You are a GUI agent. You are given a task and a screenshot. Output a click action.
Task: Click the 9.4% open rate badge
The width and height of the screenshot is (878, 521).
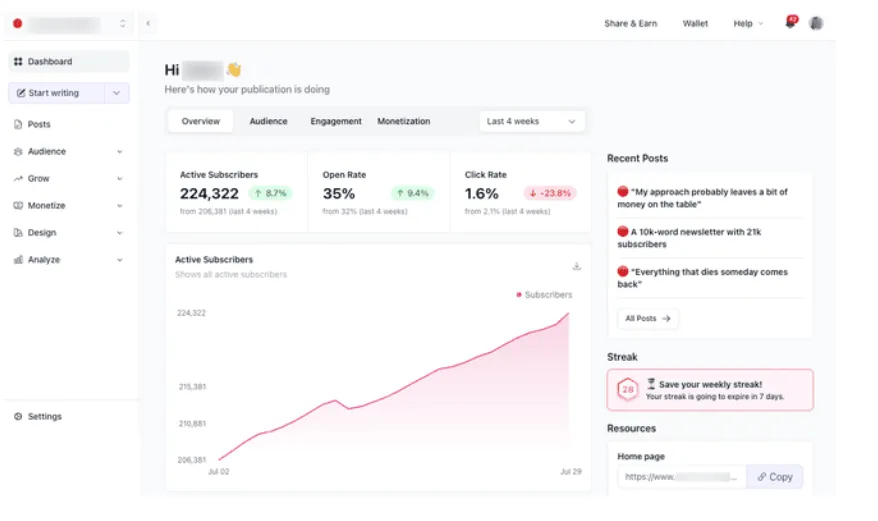tap(413, 193)
